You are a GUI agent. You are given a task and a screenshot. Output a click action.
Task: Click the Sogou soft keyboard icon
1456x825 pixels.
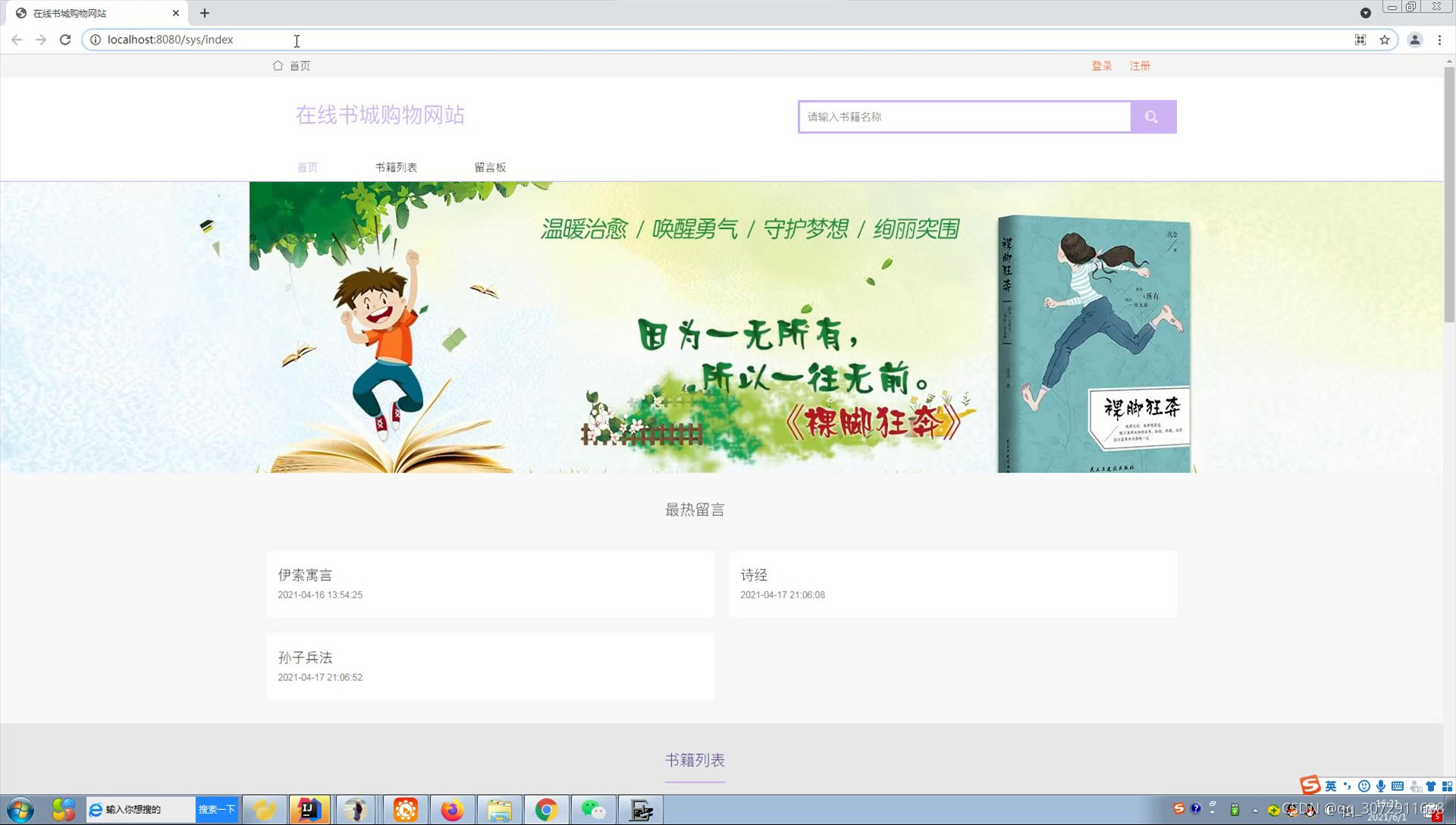pos(1398,786)
